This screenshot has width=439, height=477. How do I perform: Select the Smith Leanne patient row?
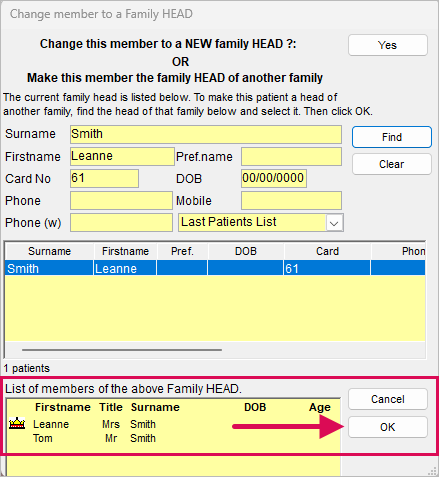215,268
